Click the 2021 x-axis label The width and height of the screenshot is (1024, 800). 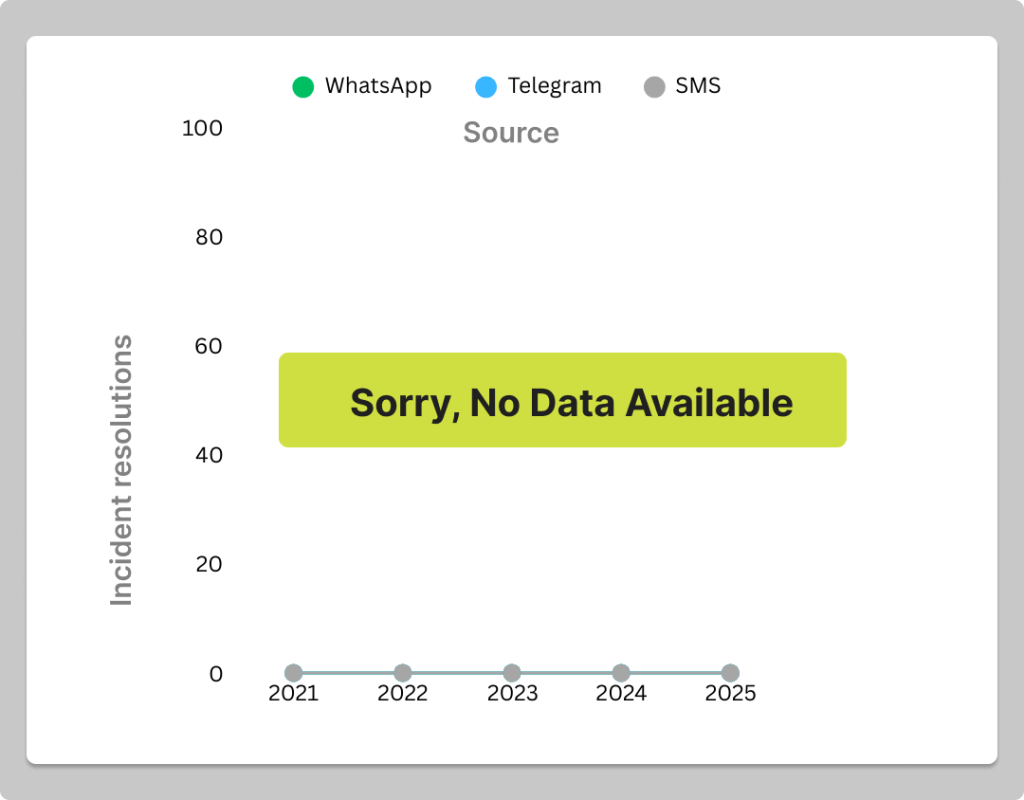coord(293,694)
